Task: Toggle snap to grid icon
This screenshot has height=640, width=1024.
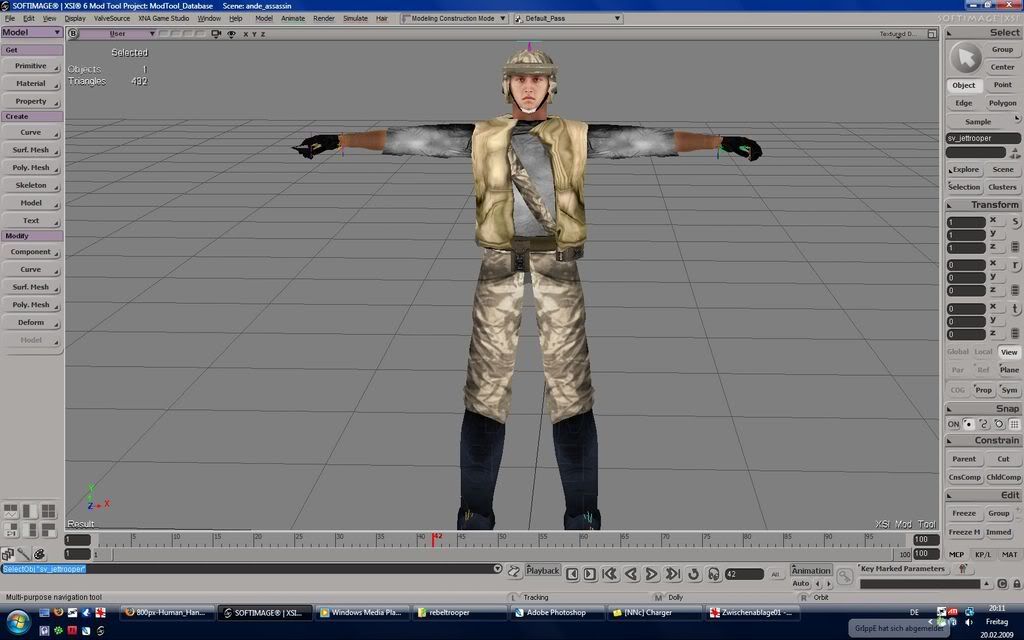Action: click(1014, 424)
